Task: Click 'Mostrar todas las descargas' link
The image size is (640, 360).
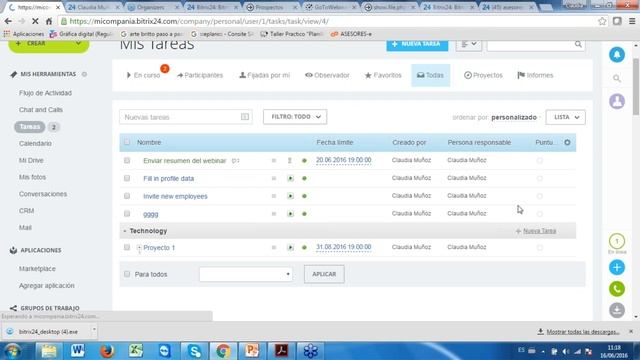Action: (x=583, y=332)
